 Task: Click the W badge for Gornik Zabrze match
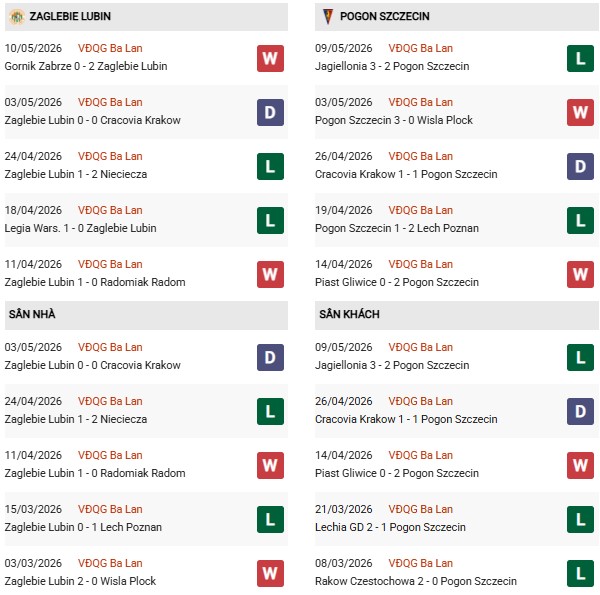pyautogui.click(x=270, y=59)
